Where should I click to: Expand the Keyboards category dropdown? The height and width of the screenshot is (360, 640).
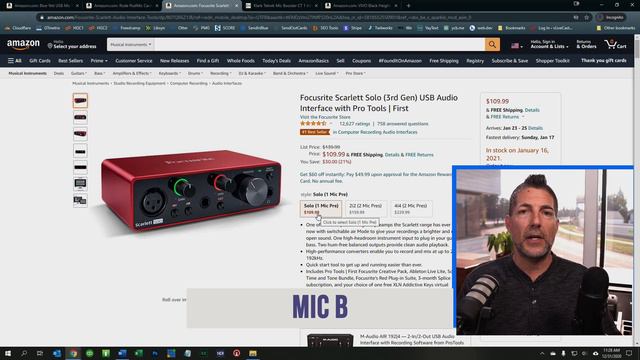pos(170,73)
